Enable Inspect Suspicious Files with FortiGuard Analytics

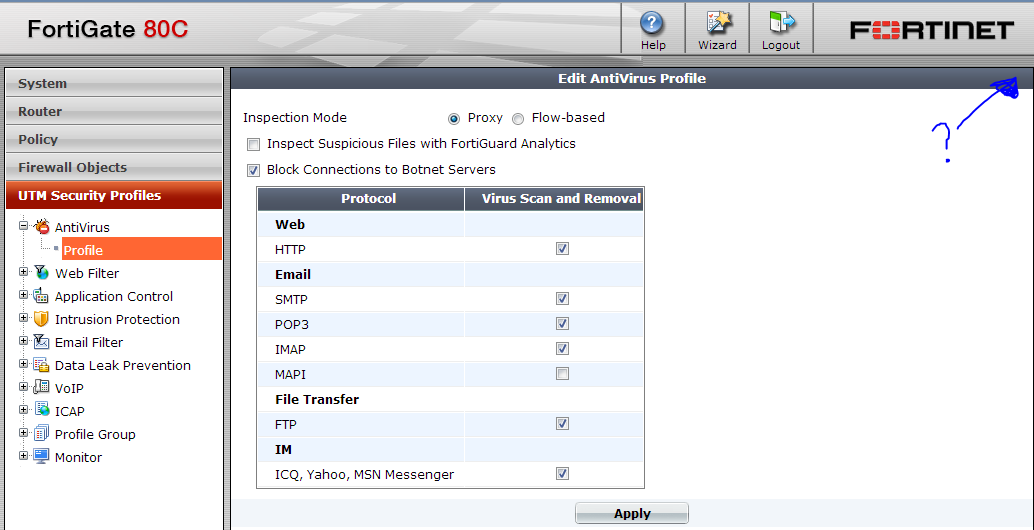(253, 144)
